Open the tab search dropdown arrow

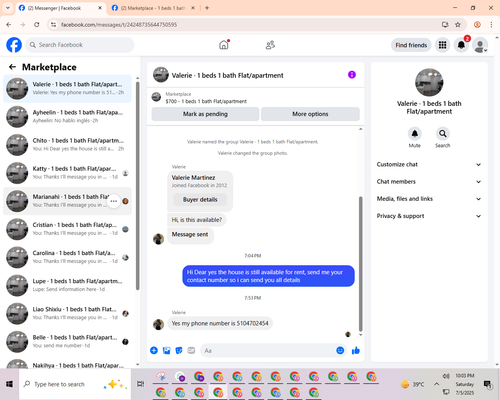coord(8,8)
